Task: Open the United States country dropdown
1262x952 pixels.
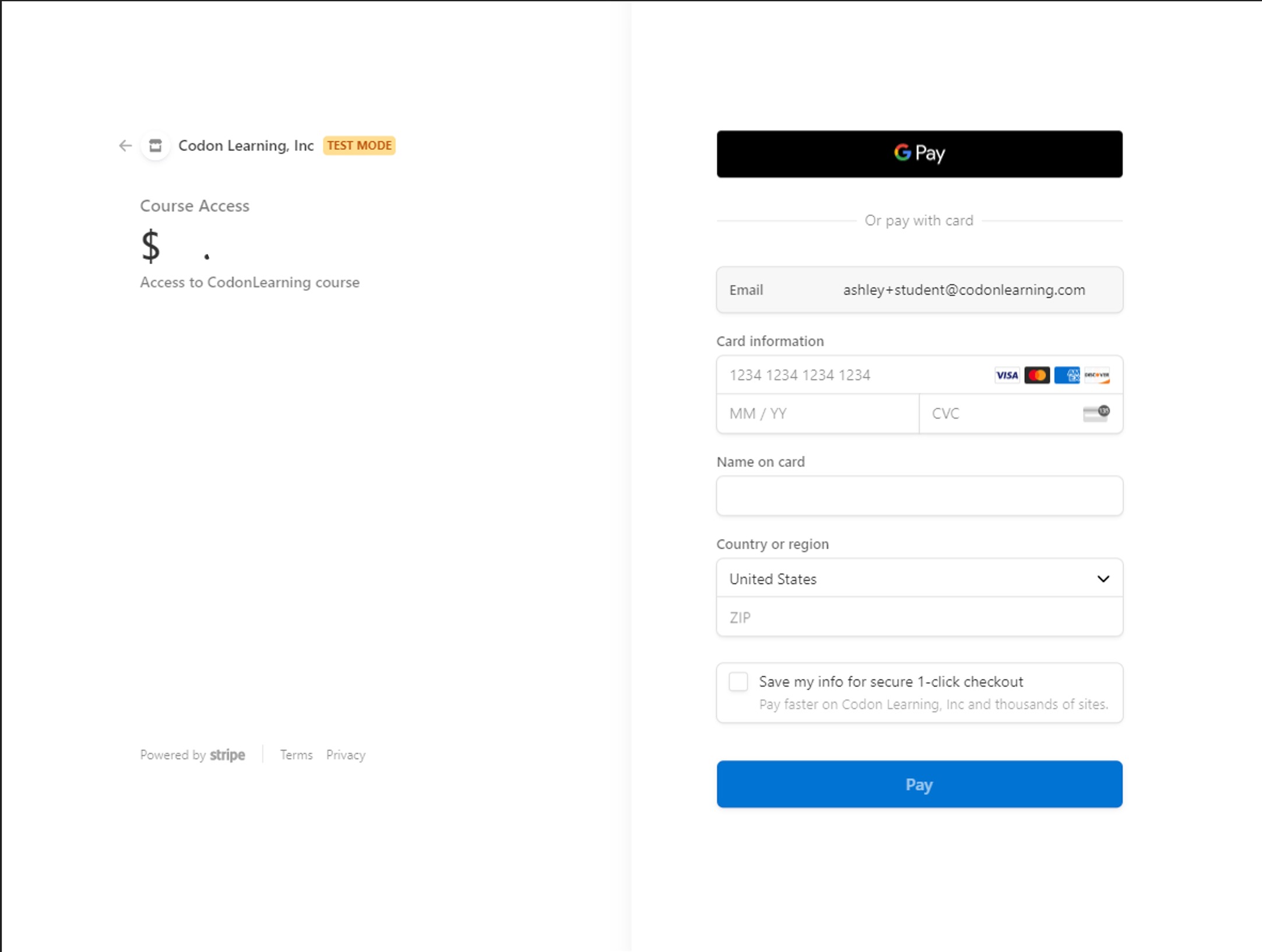Action: tap(909, 579)
